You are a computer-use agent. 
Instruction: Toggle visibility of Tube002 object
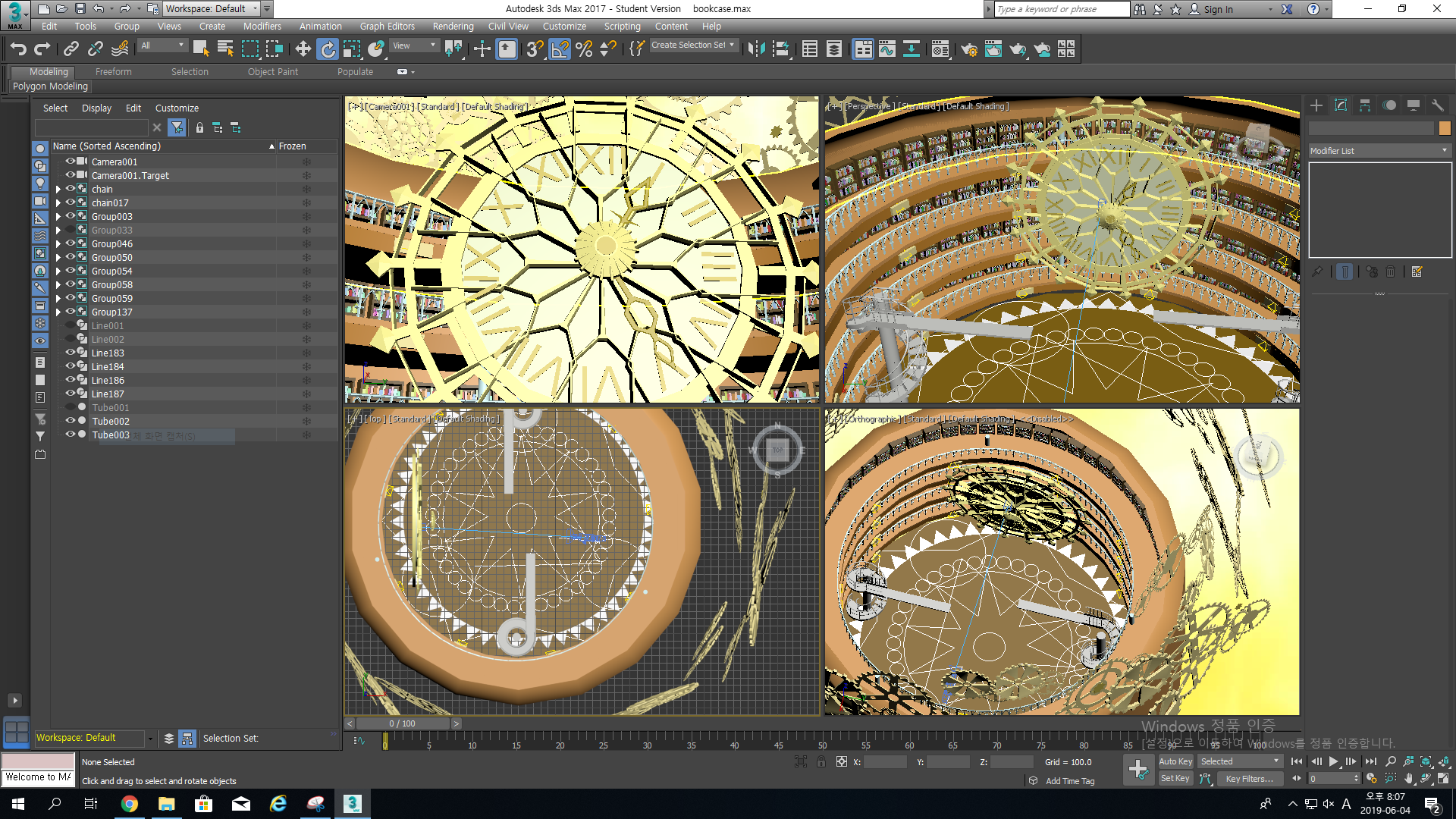pyautogui.click(x=71, y=421)
